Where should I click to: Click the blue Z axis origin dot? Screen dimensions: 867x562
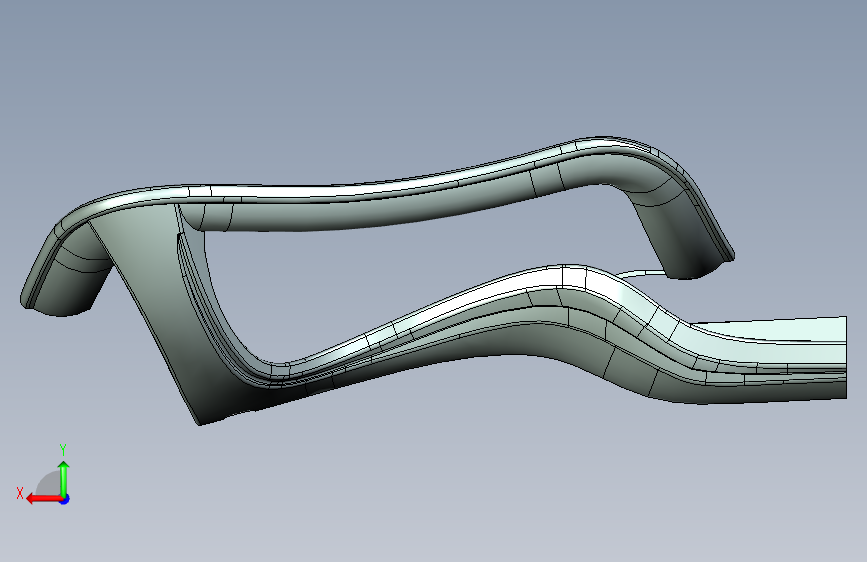pyautogui.click(x=65, y=499)
